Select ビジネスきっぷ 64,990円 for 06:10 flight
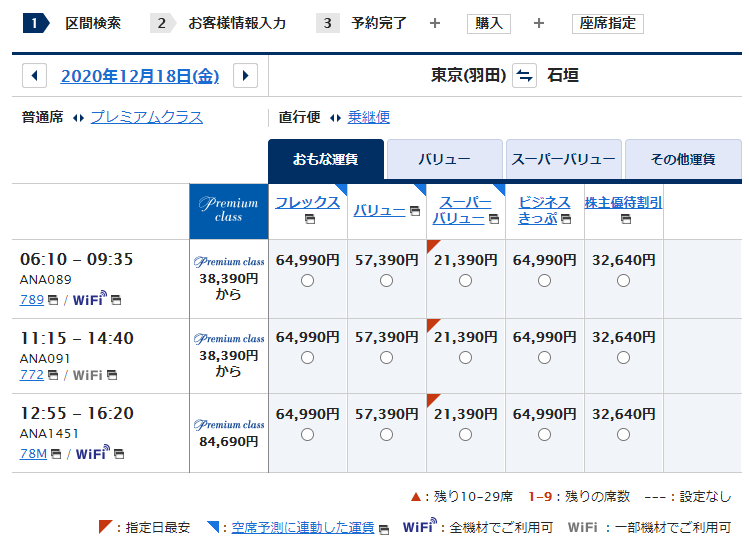The image size is (749, 549). (545, 280)
